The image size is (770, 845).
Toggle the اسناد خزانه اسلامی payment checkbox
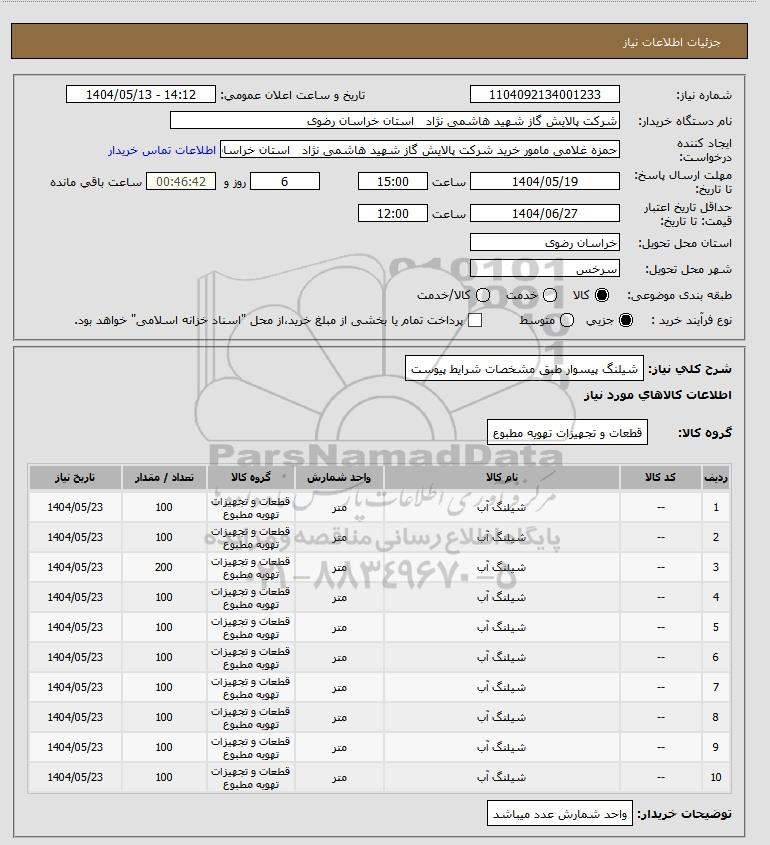[475, 320]
